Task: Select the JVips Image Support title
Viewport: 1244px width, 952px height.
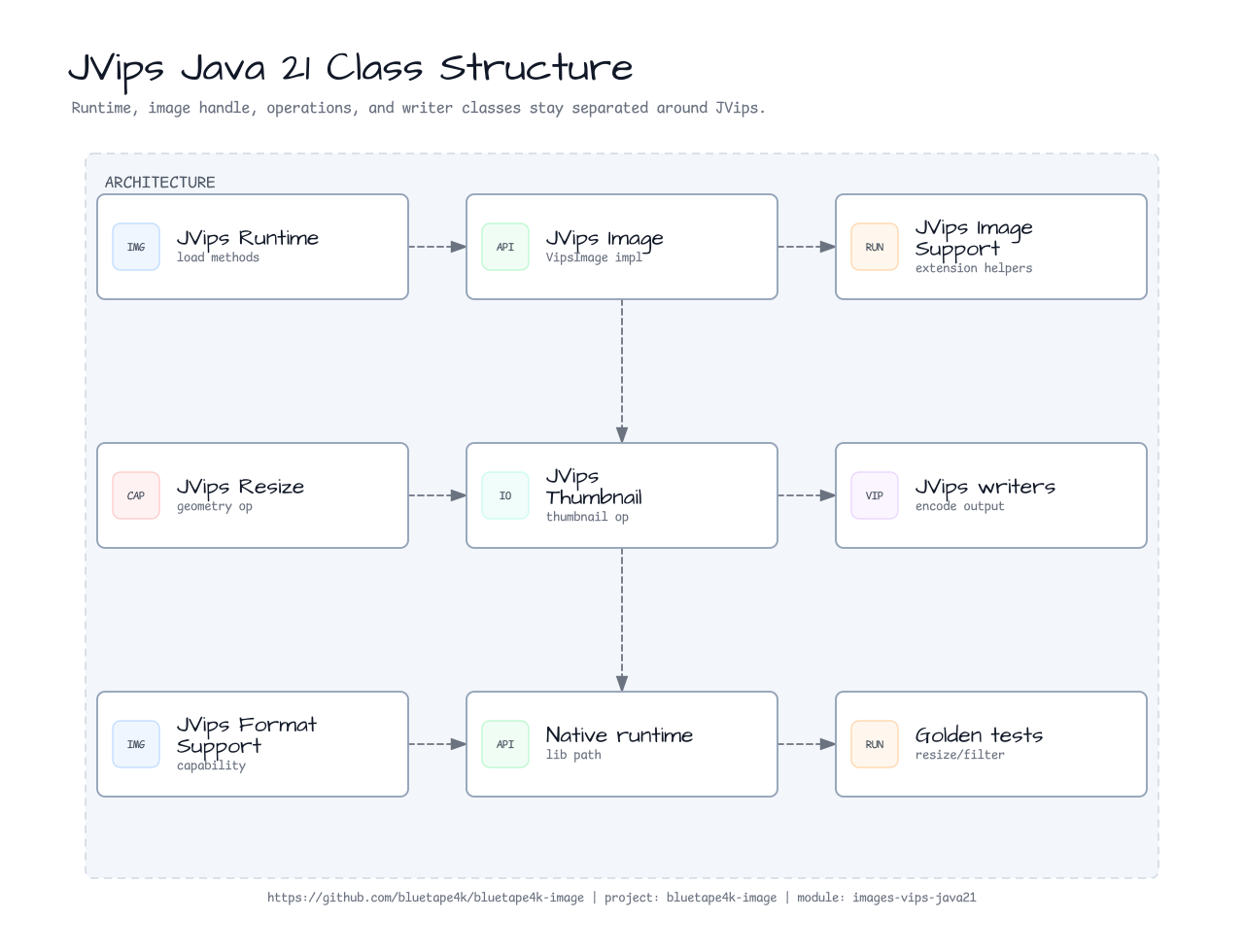Action: click(974, 238)
